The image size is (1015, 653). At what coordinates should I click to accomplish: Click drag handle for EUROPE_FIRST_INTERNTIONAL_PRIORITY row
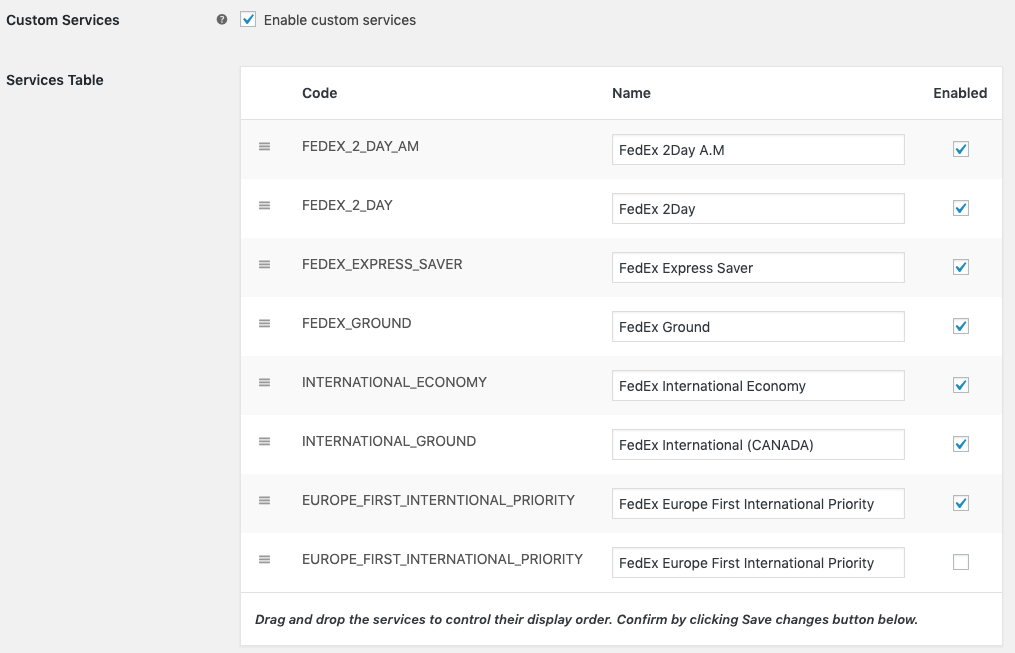coord(265,500)
